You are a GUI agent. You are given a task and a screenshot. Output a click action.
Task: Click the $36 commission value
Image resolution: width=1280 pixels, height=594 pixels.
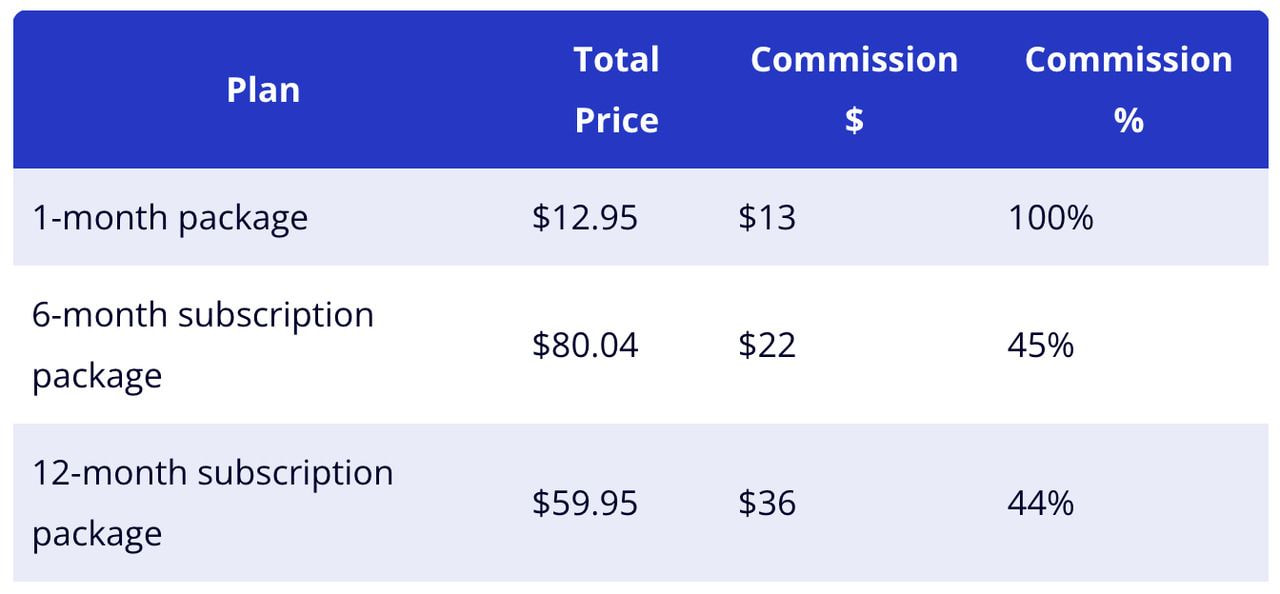tap(767, 502)
